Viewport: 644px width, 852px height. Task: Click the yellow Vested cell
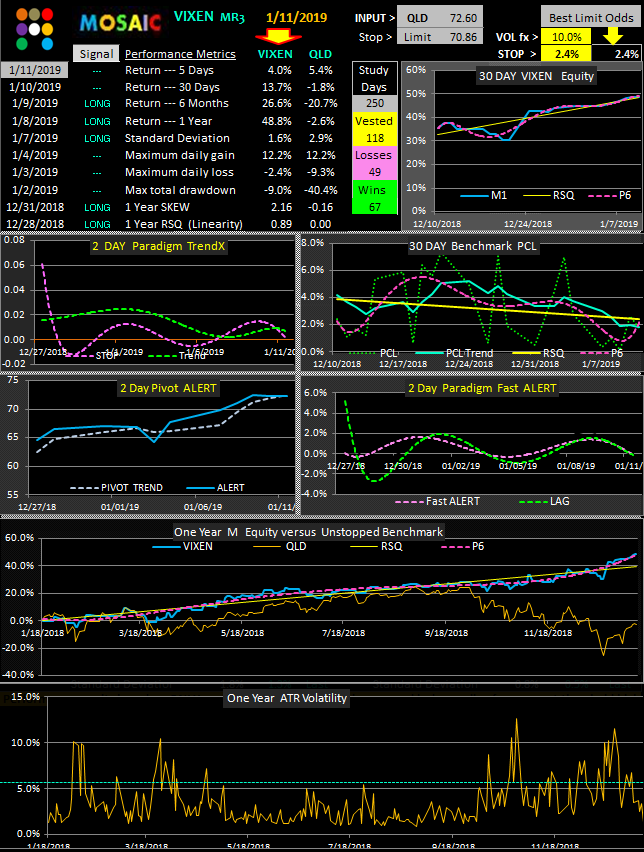[374, 121]
